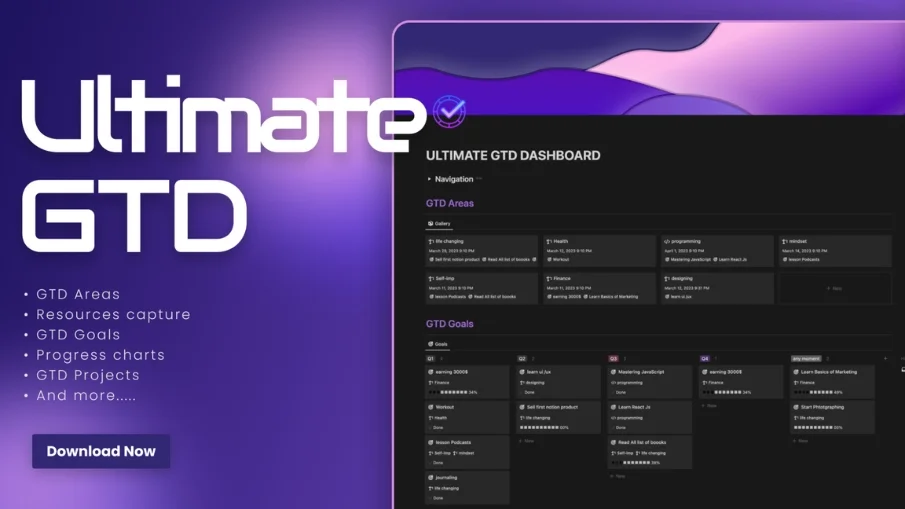Click the 49% progress bar on Learn Basics of Marketing
This screenshot has height=509, width=905.
coord(818,392)
